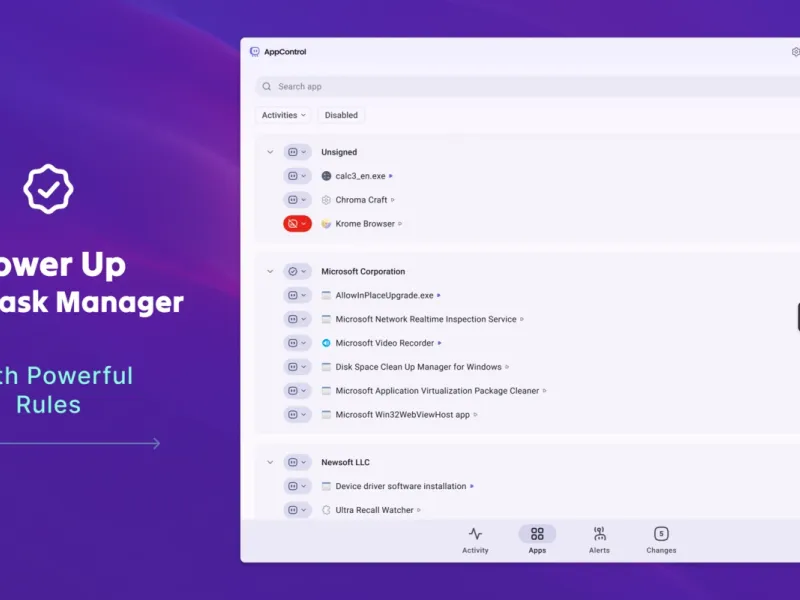Open rule dropdown for Microsoft Corporation group
800x600 pixels.
tap(297, 271)
